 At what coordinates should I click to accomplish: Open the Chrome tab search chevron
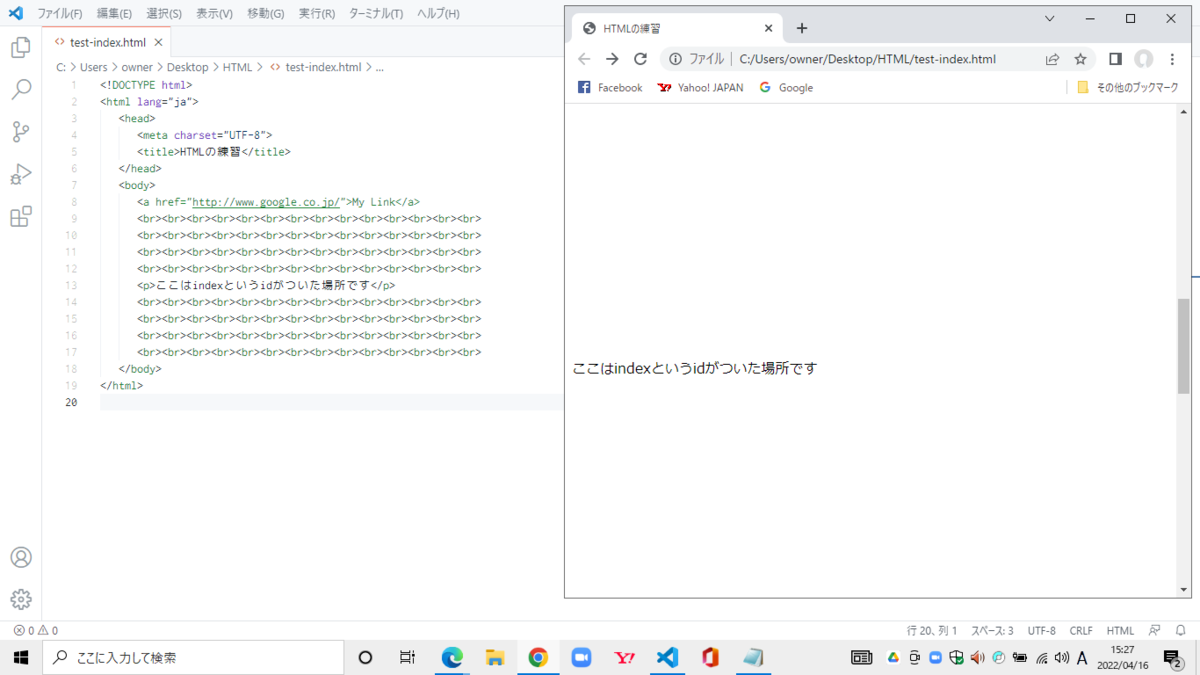coord(1049,18)
